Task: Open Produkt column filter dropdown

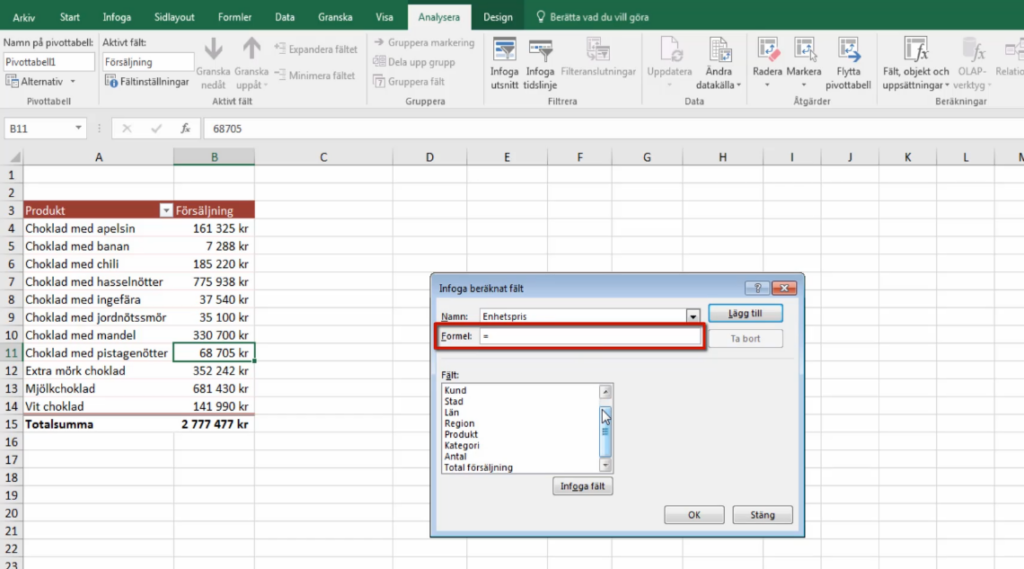Action: (x=166, y=210)
